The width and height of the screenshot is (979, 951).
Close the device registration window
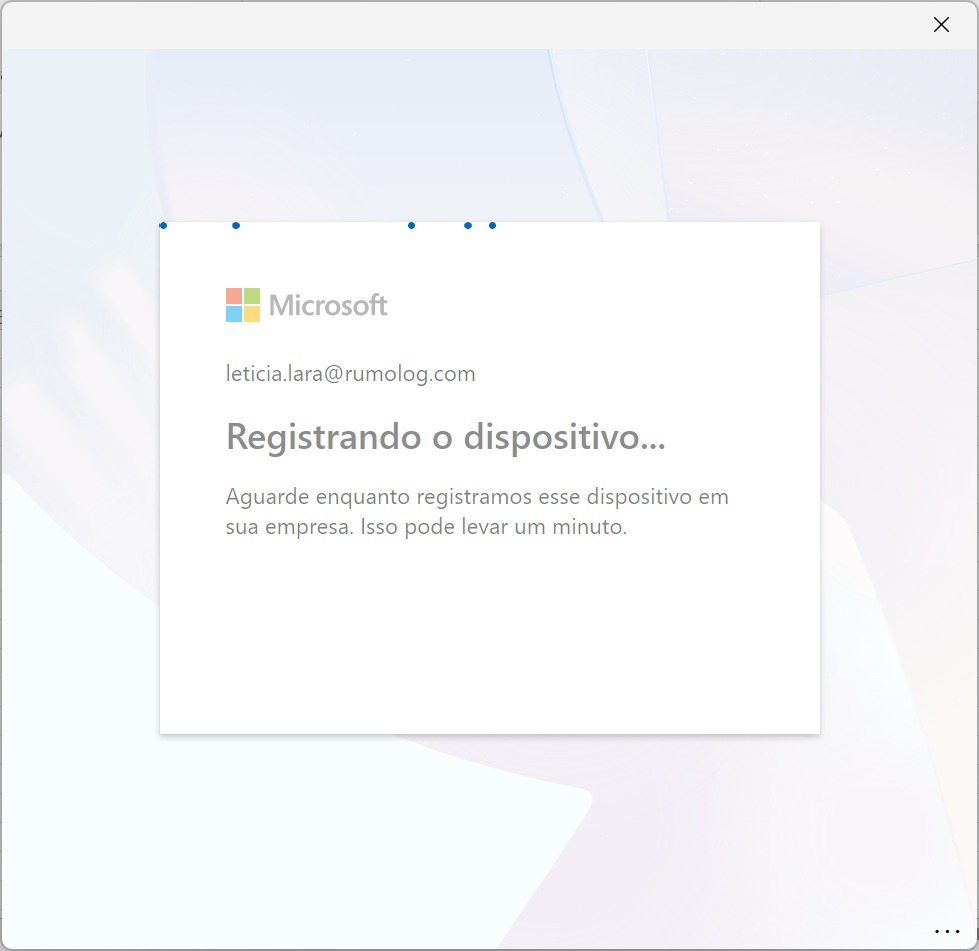(941, 24)
